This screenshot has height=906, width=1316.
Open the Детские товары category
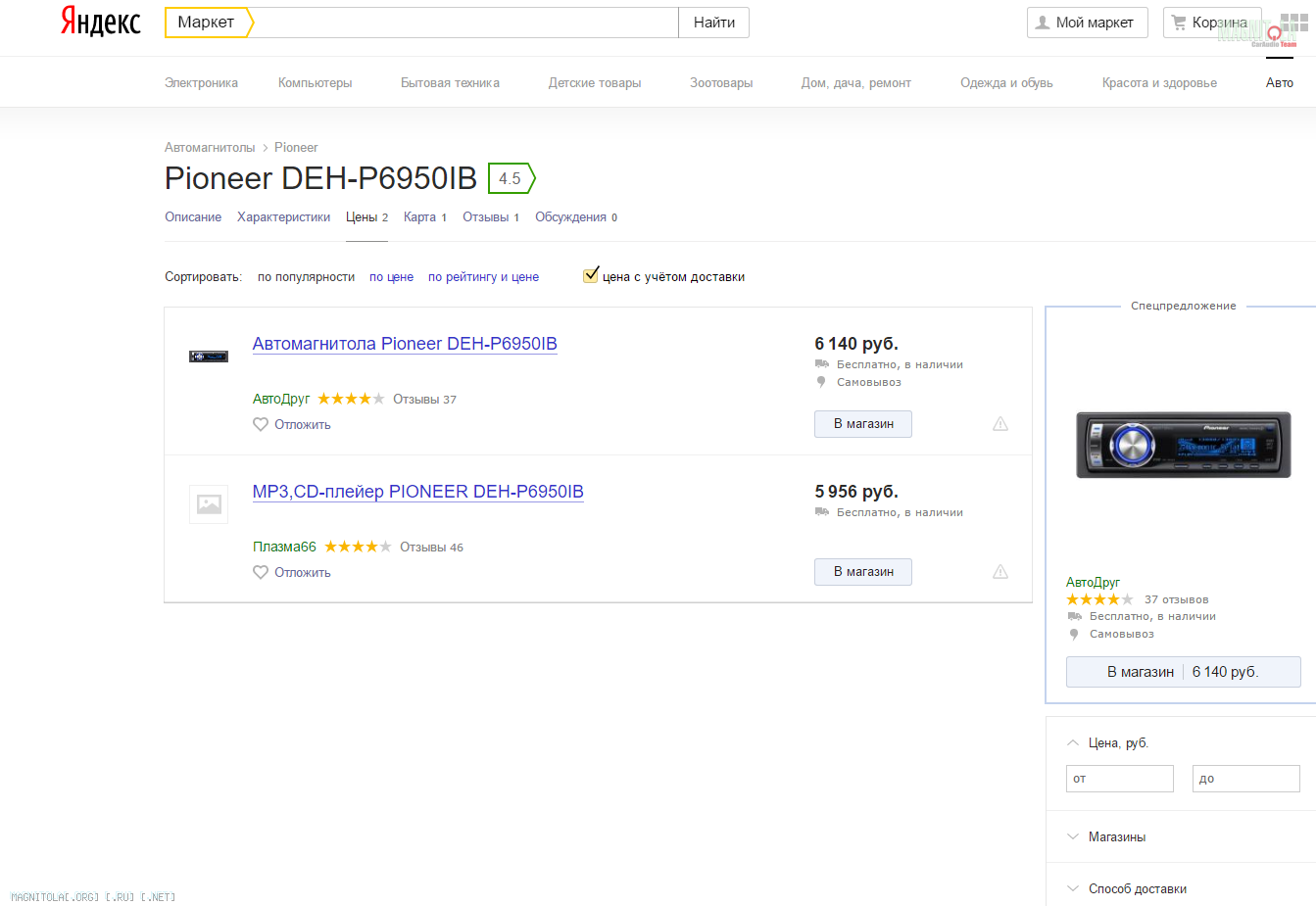pos(595,83)
